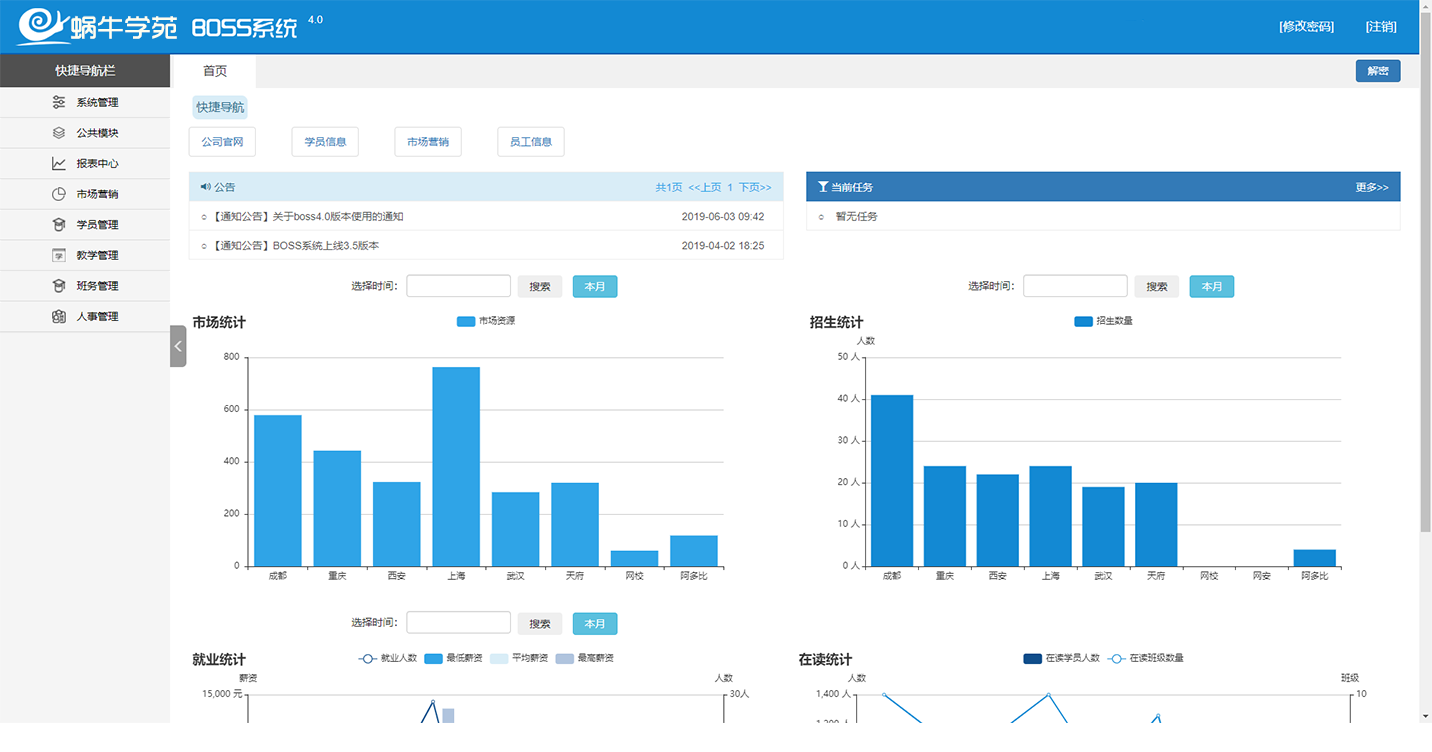Click the 公共模块 layers icon
This screenshot has width=1432, height=752.
coord(59,133)
